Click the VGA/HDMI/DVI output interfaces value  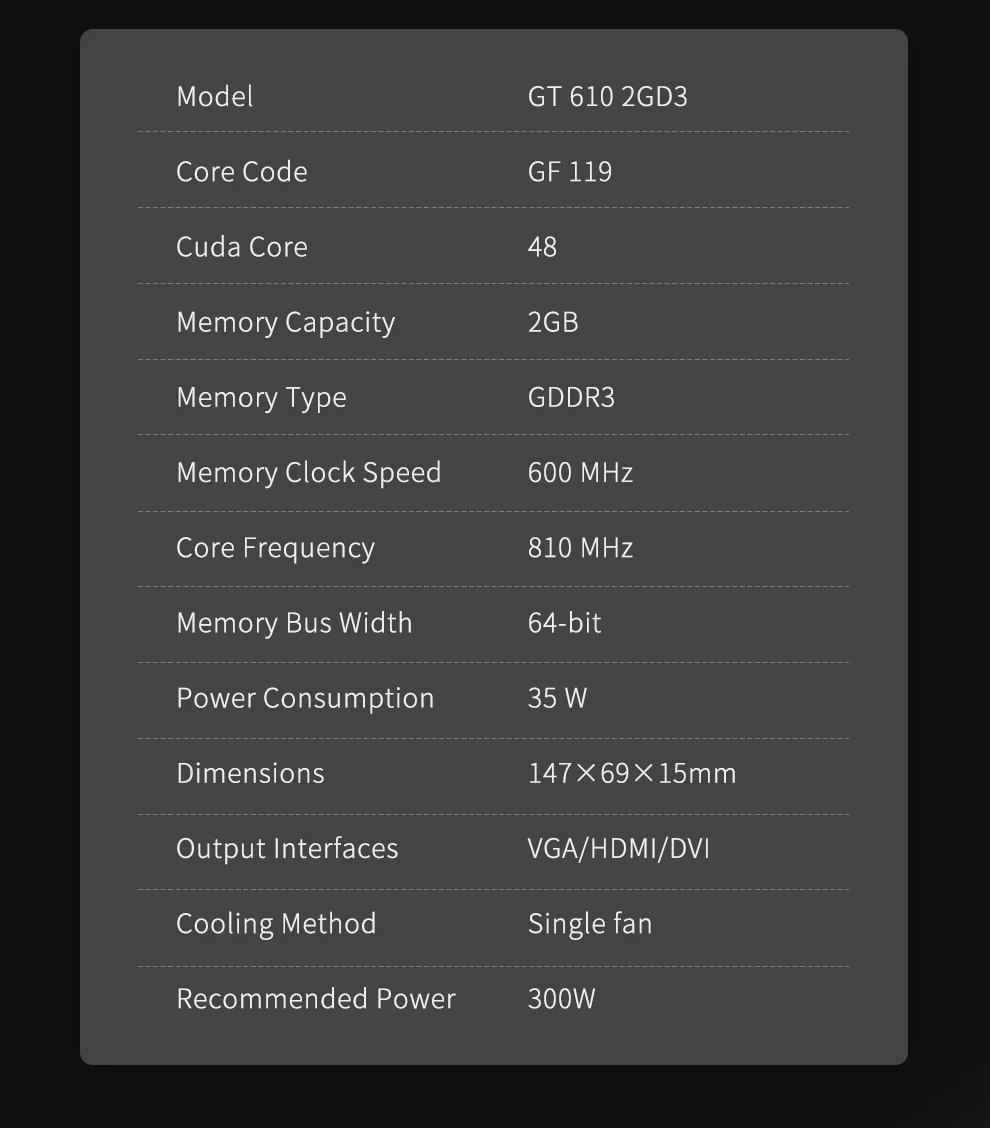point(618,849)
